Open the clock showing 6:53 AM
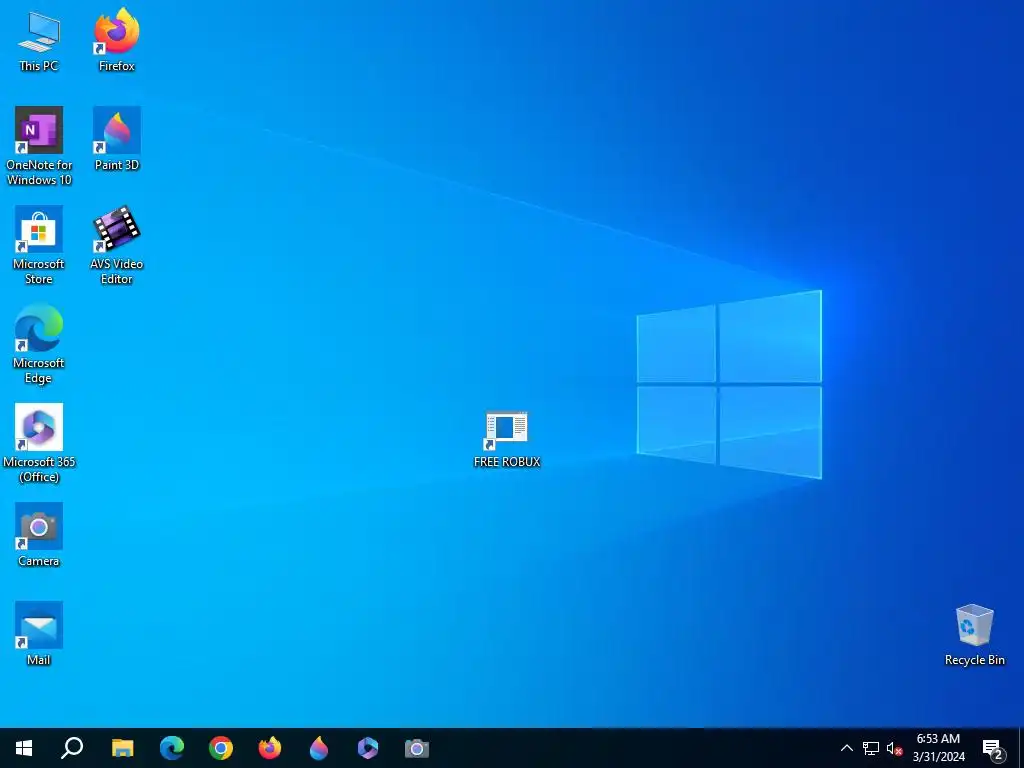 938,748
